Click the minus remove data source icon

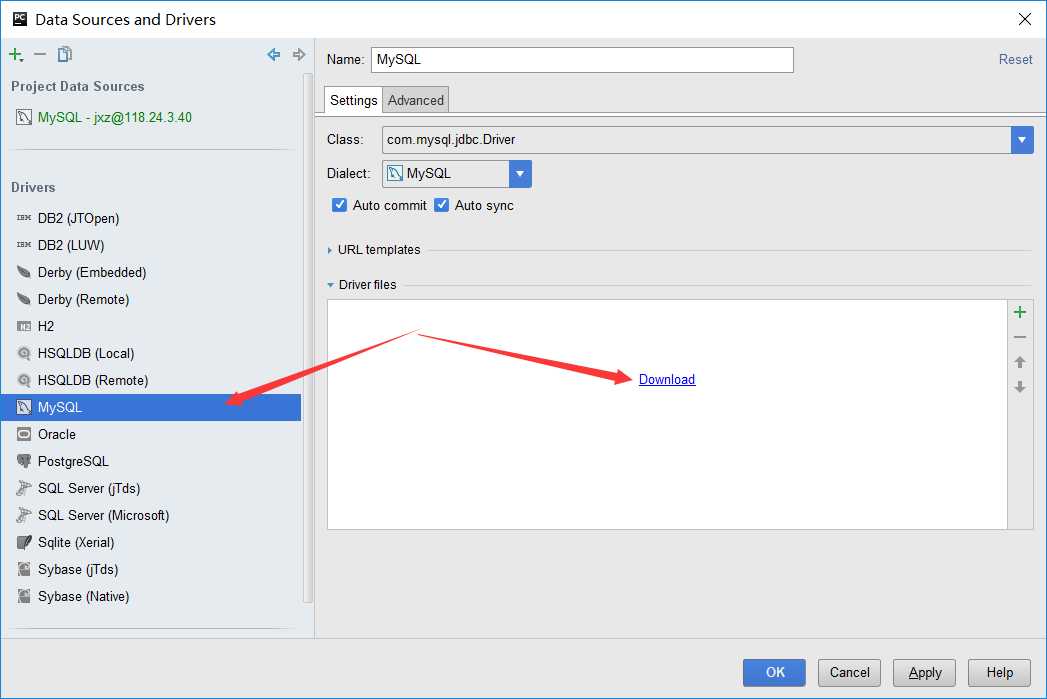click(40, 54)
